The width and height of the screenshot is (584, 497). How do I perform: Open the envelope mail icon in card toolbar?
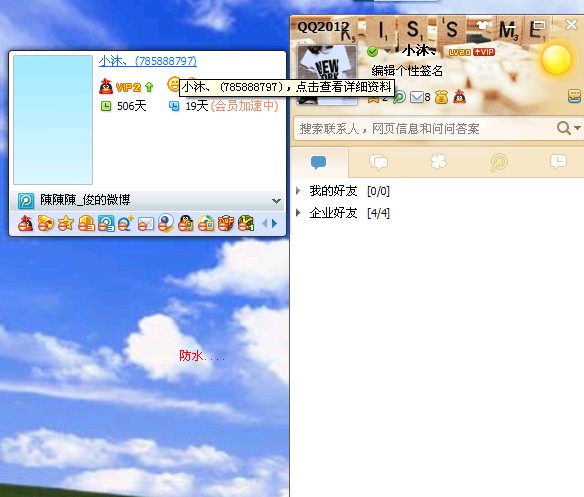point(146,224)
